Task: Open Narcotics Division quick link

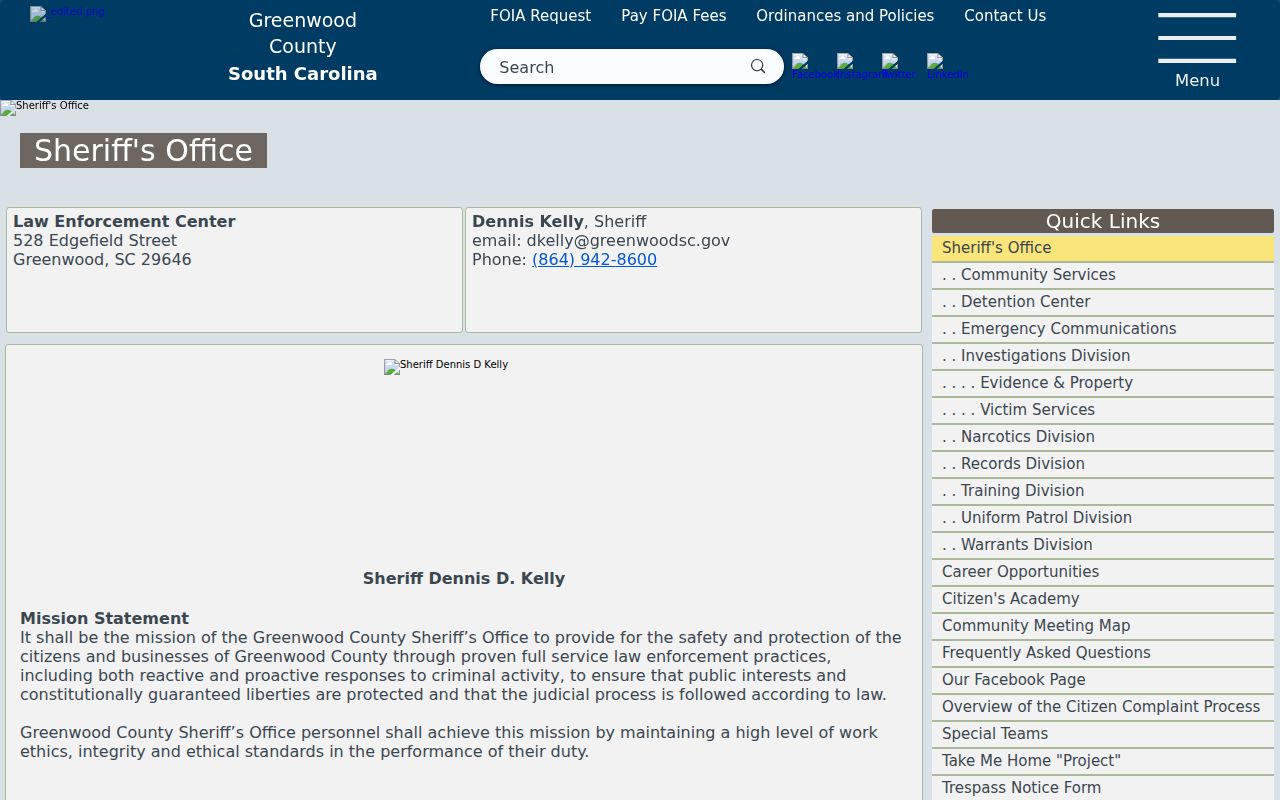Action: tap(1103, 437)
